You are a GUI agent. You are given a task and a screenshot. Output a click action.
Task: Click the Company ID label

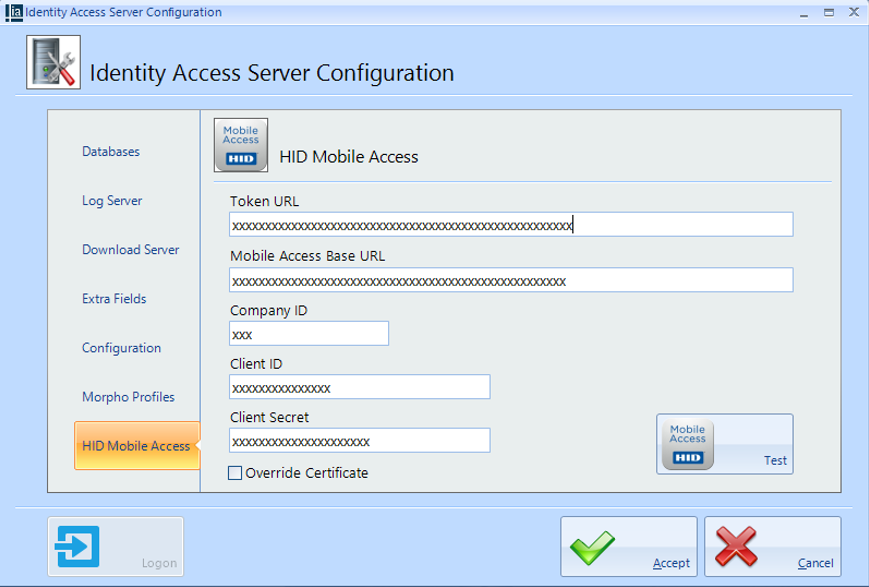coord(269,311)
